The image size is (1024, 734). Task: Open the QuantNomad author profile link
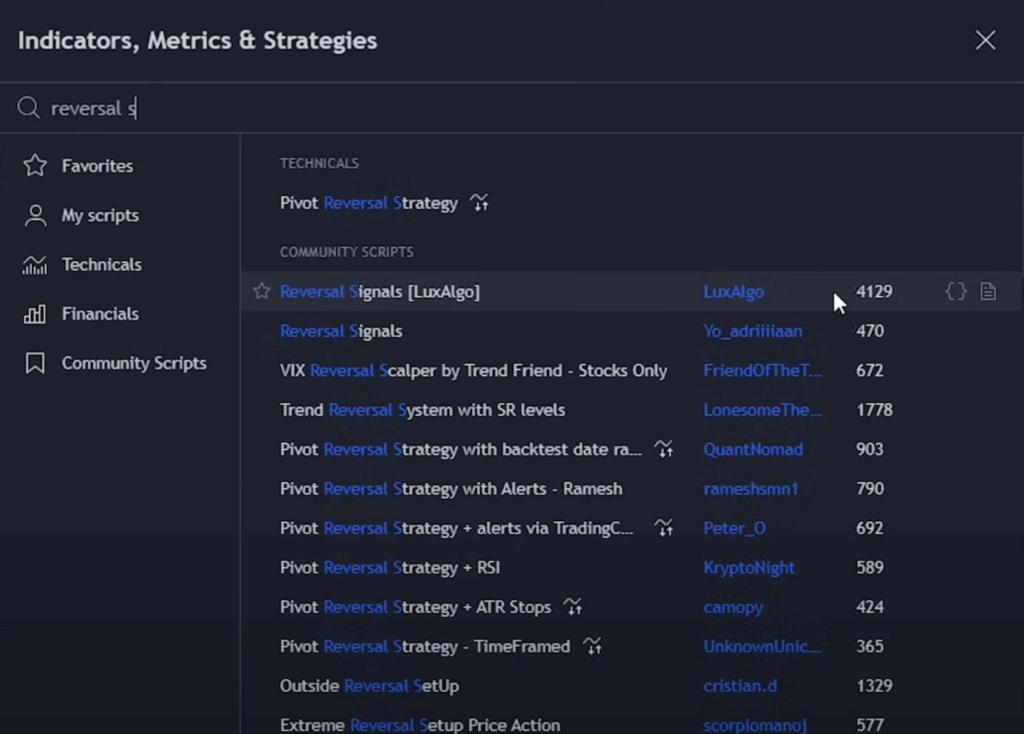752,449
